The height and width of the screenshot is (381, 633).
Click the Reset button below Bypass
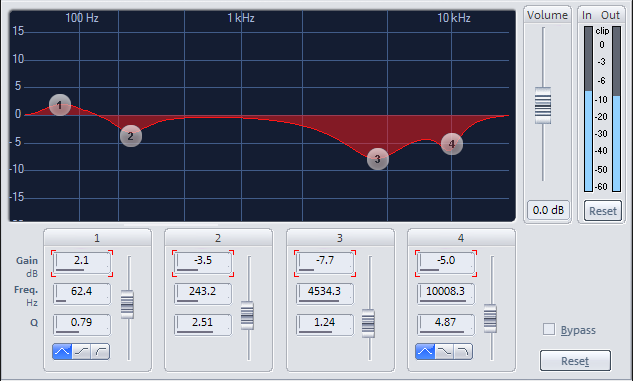pyautogui.click(x=575, y=360)
